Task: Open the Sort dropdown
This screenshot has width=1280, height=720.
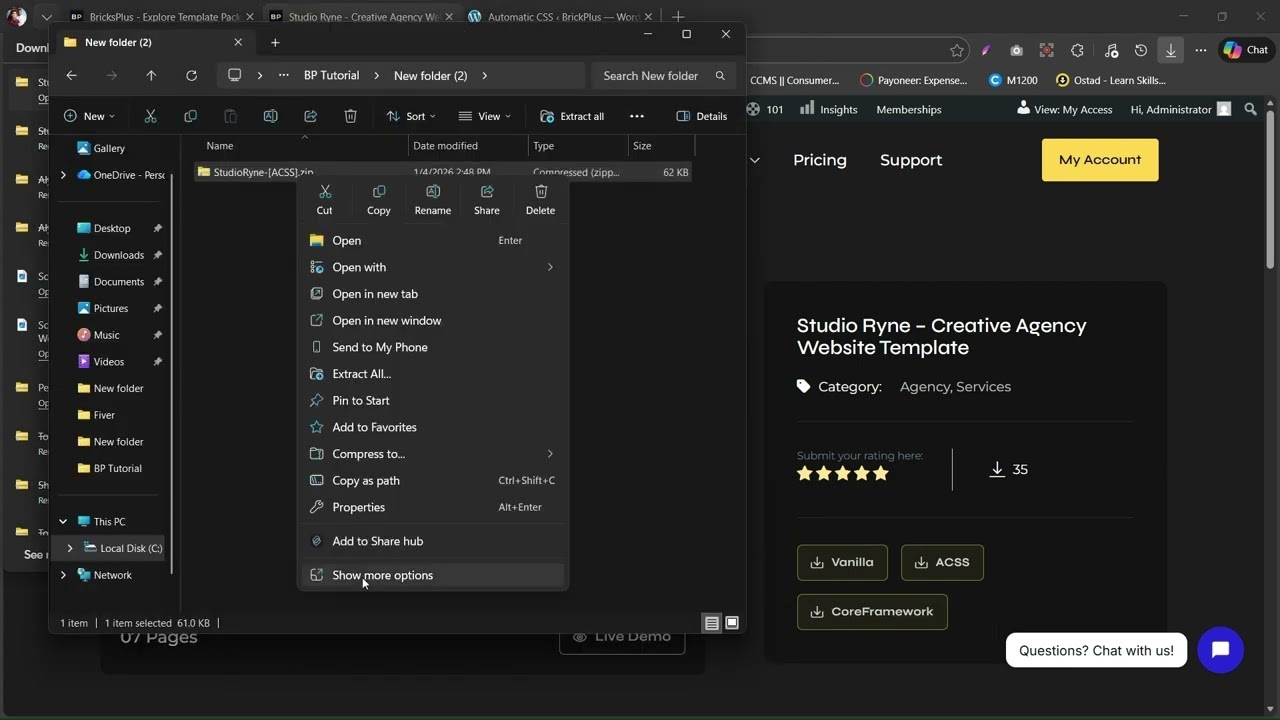Action: click(410, 116)
